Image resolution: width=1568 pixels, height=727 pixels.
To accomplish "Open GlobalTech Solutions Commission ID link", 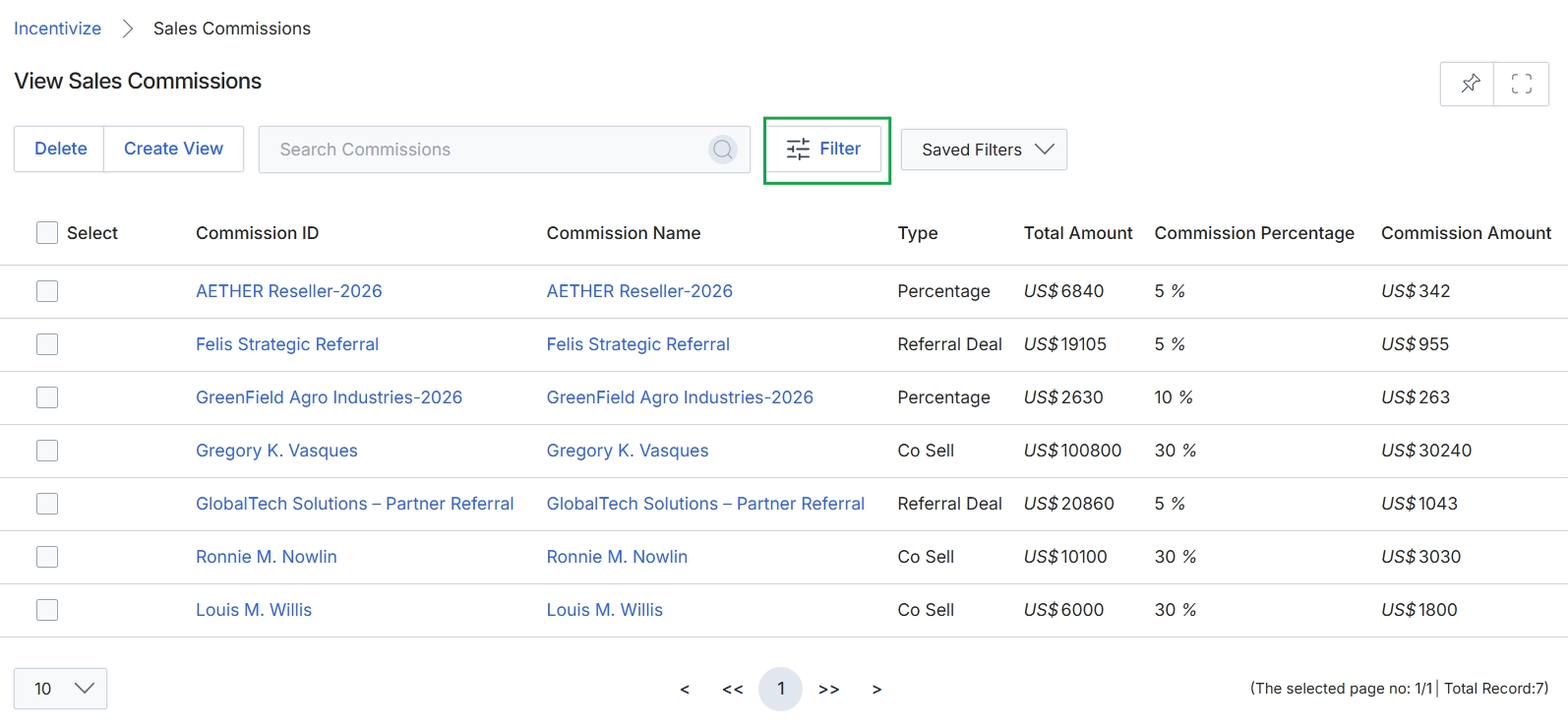I will pos(354,504).
